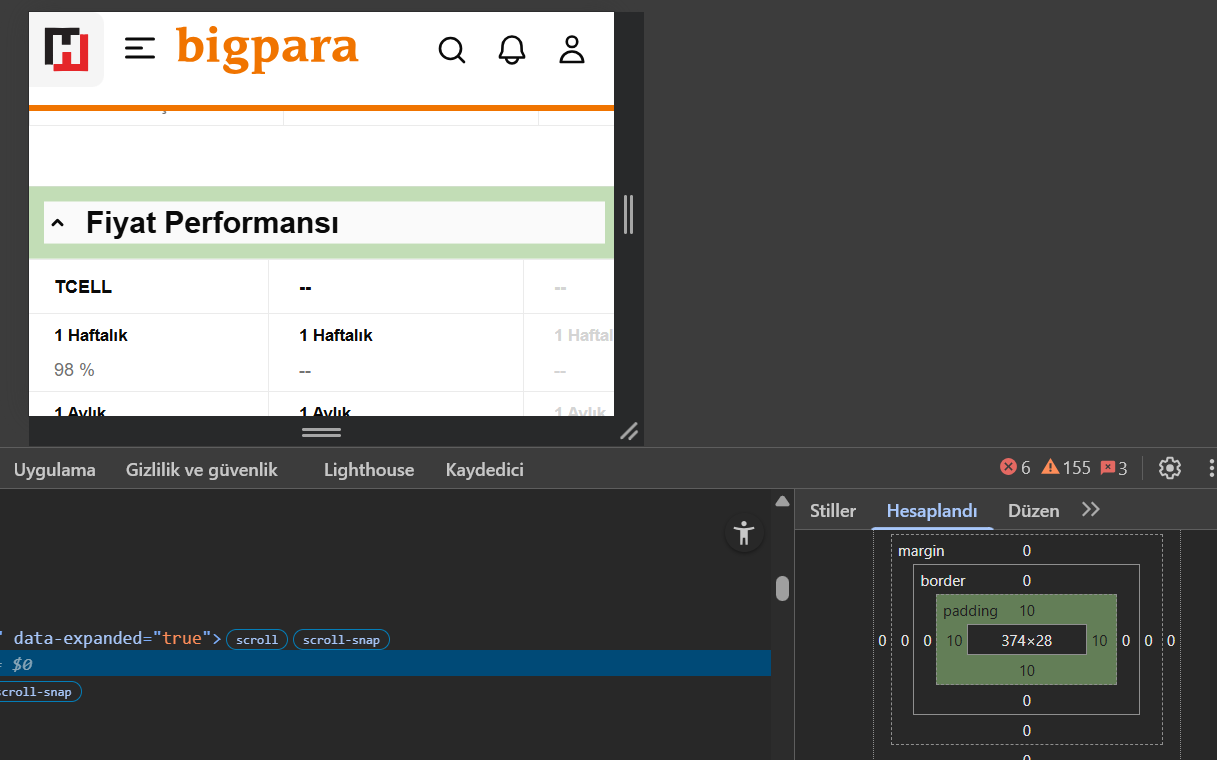
Task: Click the Elements panel scrollbar up arrow
Action: point(783,501)
